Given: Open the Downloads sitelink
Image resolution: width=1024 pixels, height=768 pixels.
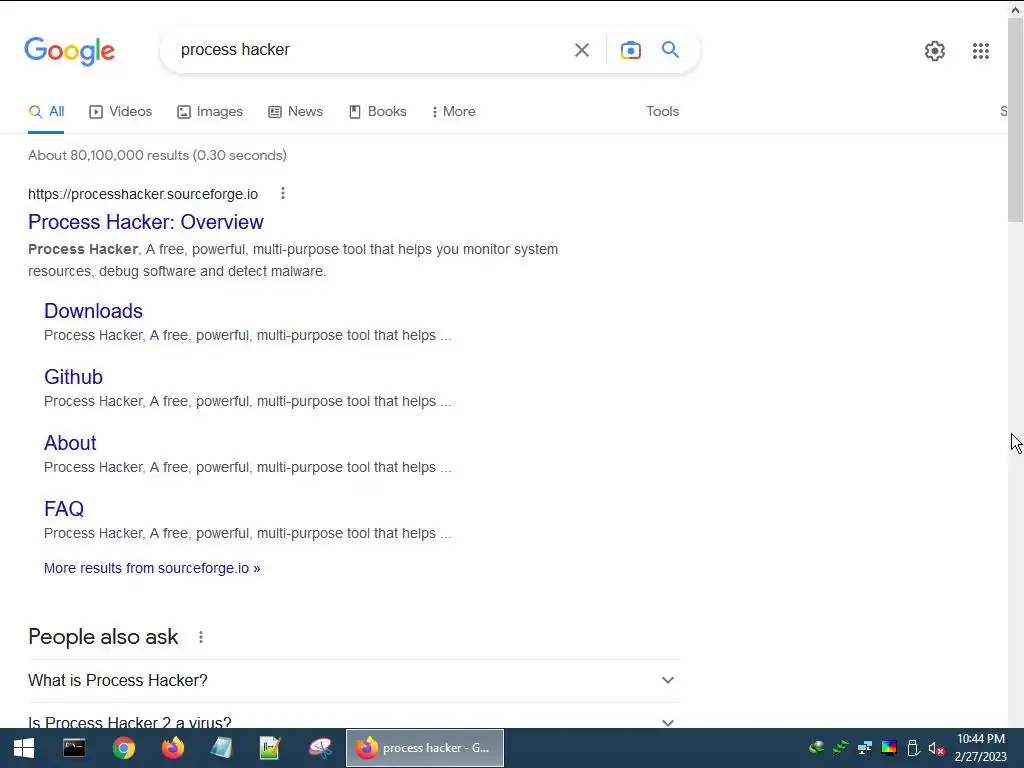Looking at the screenshot, I should pos(93,311).
